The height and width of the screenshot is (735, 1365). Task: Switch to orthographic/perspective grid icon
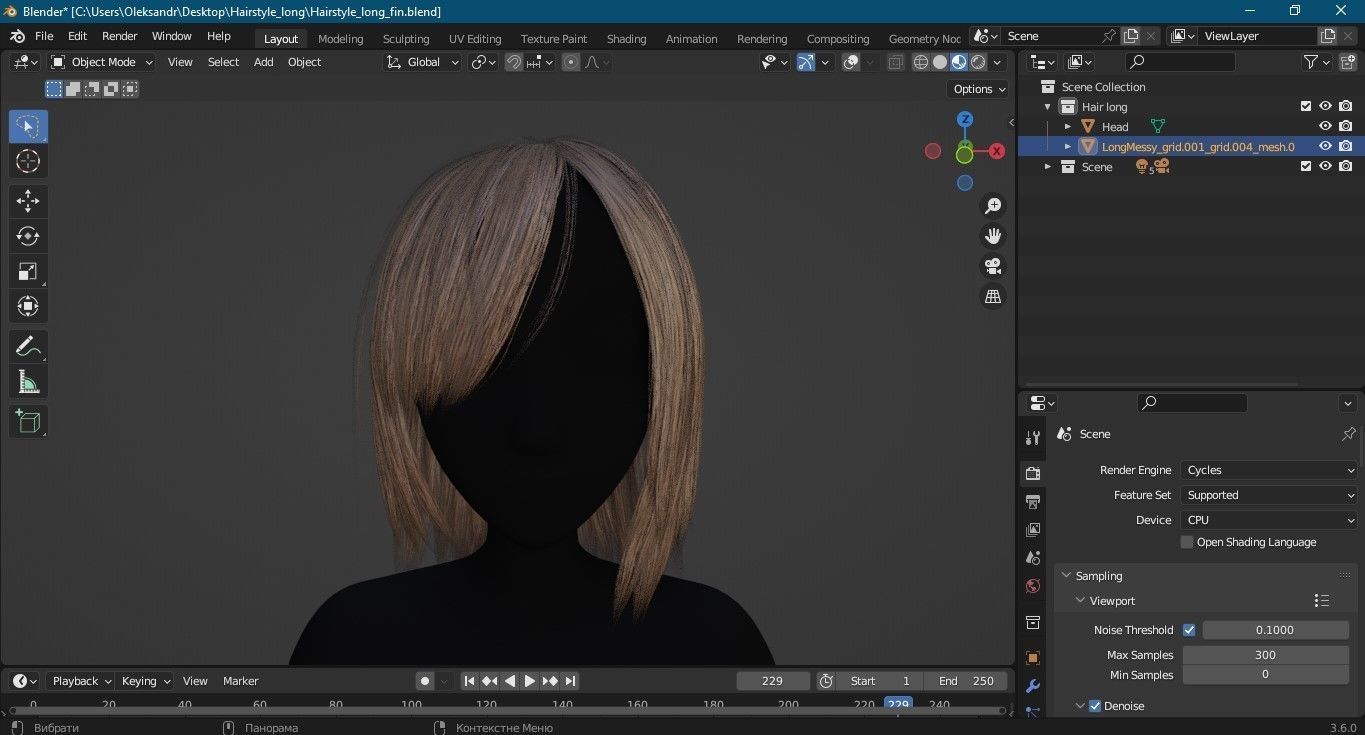(993, 297)
